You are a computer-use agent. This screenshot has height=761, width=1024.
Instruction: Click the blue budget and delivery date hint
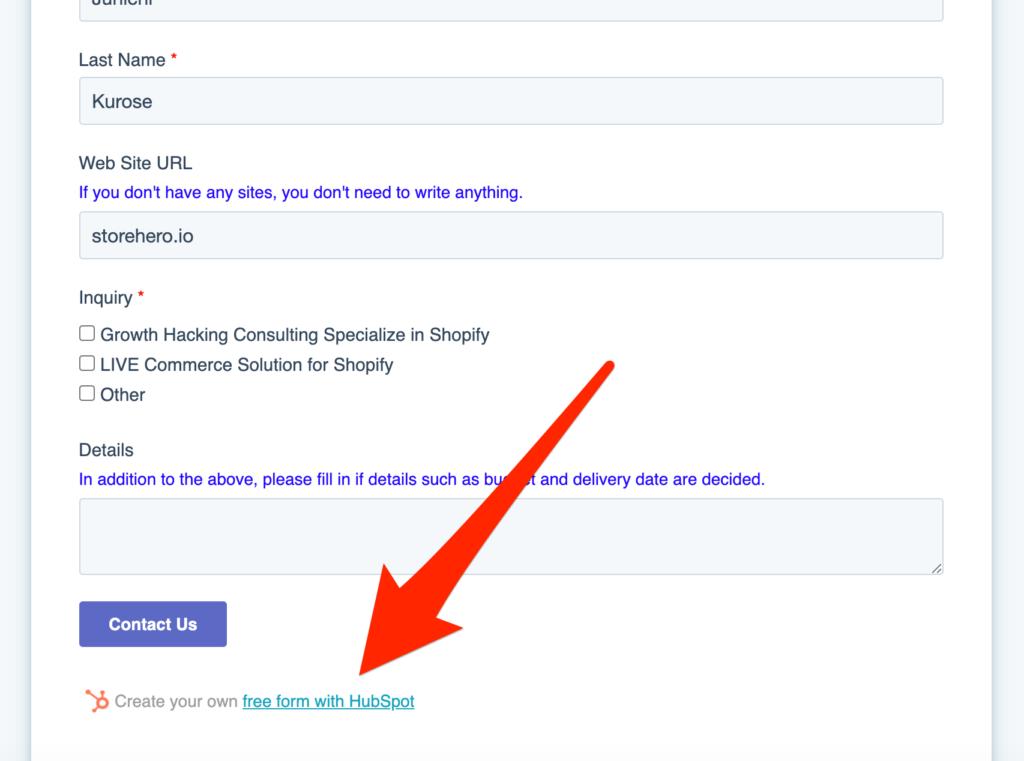click(x=421, y=479)
